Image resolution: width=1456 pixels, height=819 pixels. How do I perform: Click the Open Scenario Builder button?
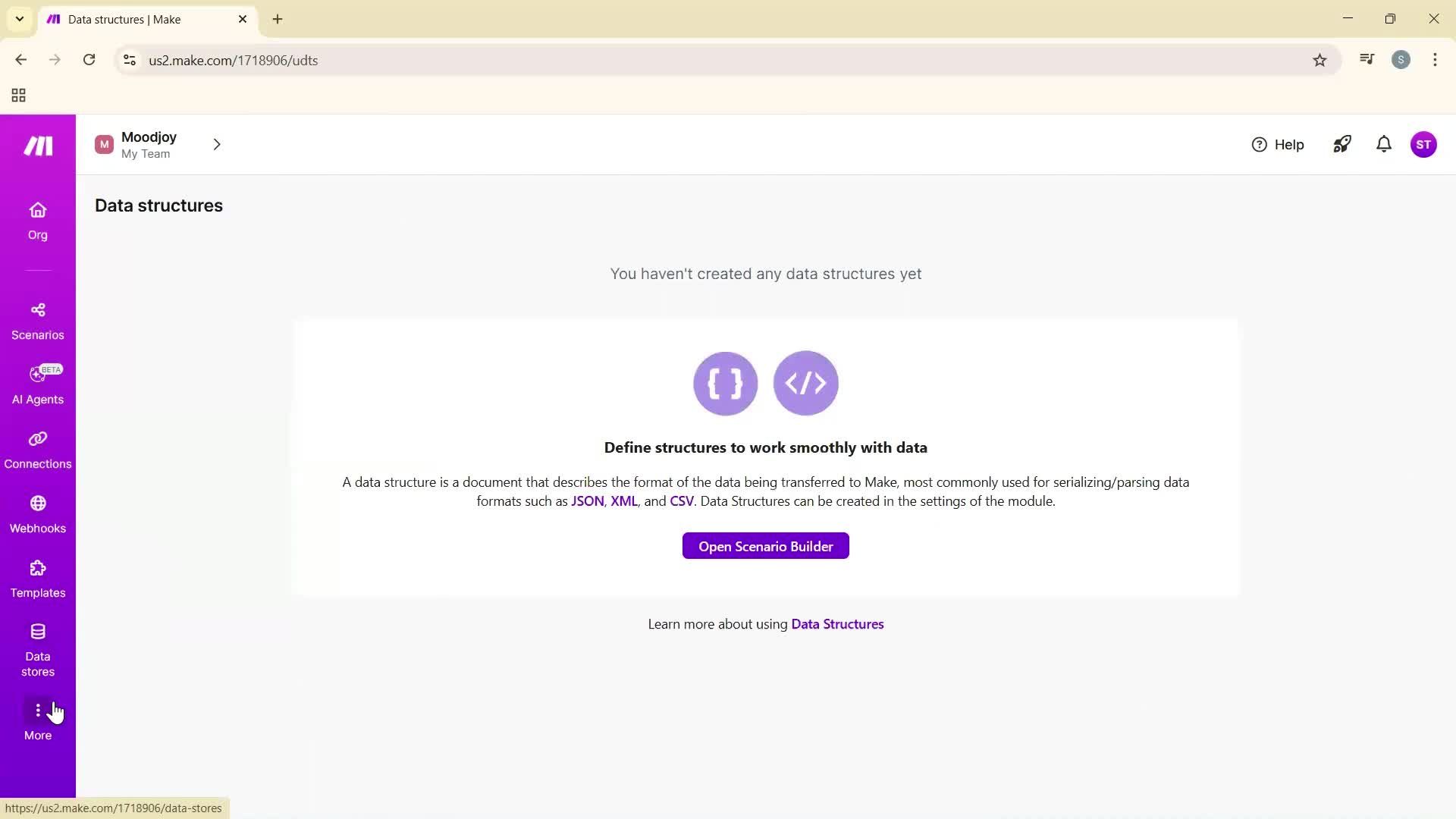(x=765, y=546)
